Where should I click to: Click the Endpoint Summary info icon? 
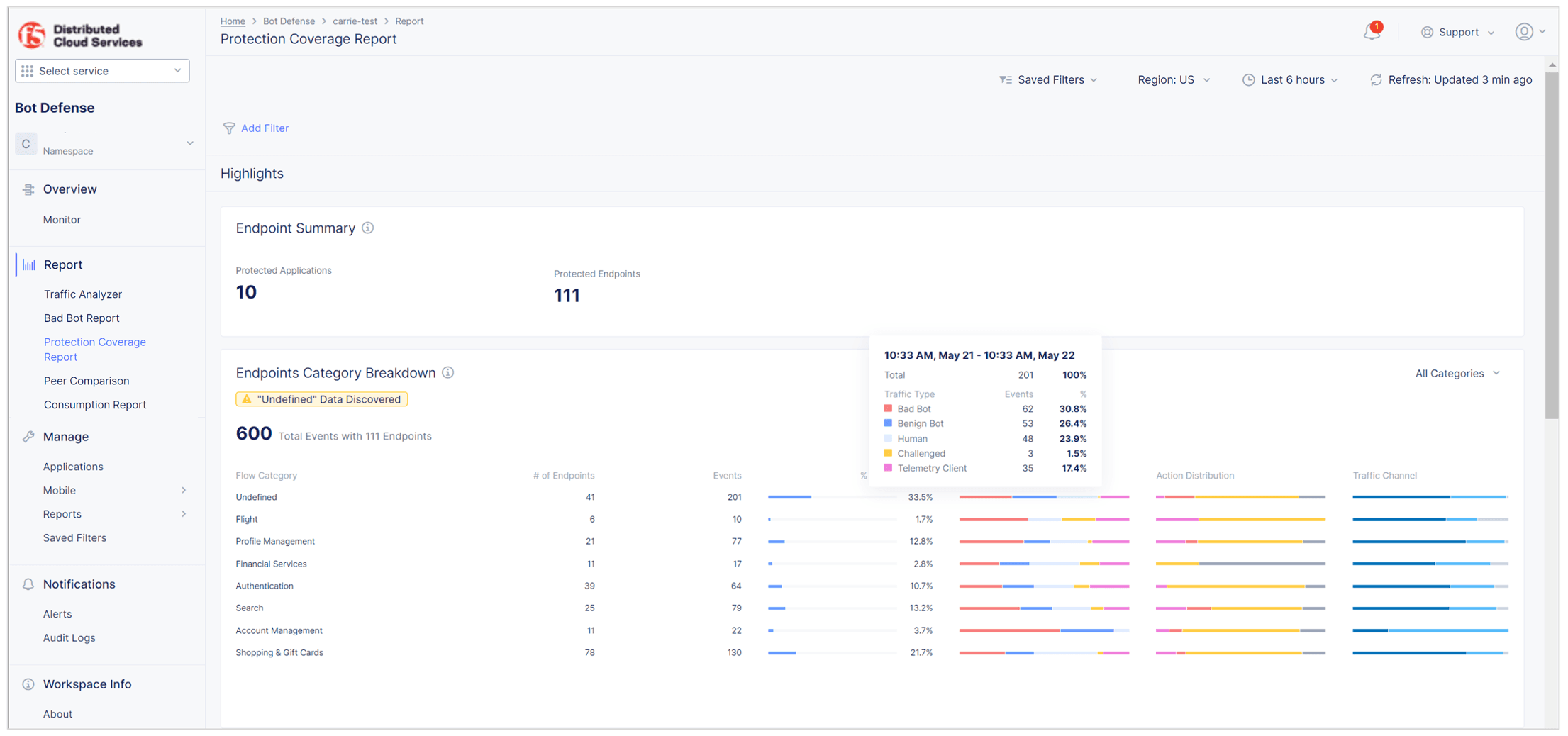click(x=367, y=228)
